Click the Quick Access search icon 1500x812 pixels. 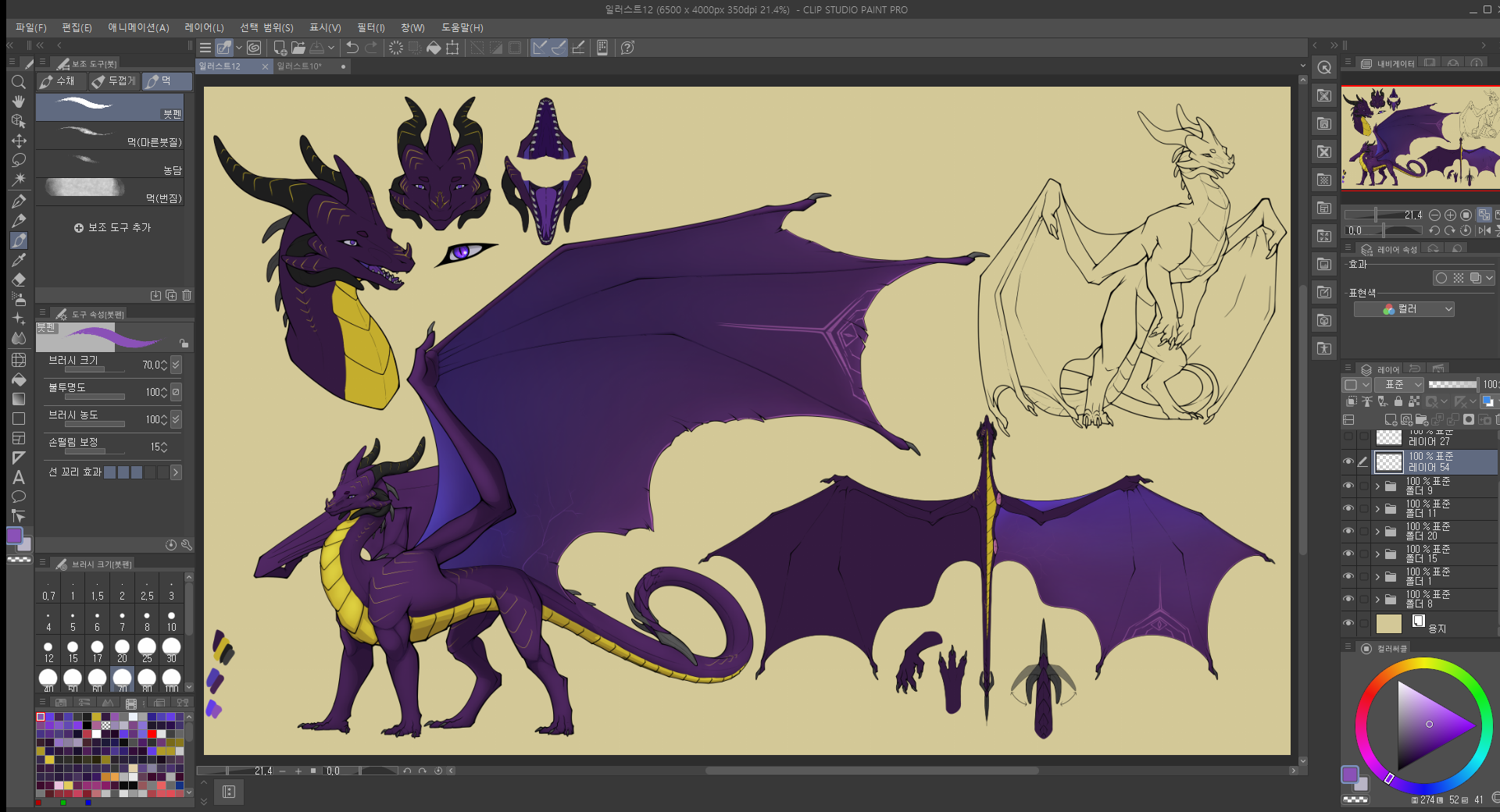(x=1324, y=67)
